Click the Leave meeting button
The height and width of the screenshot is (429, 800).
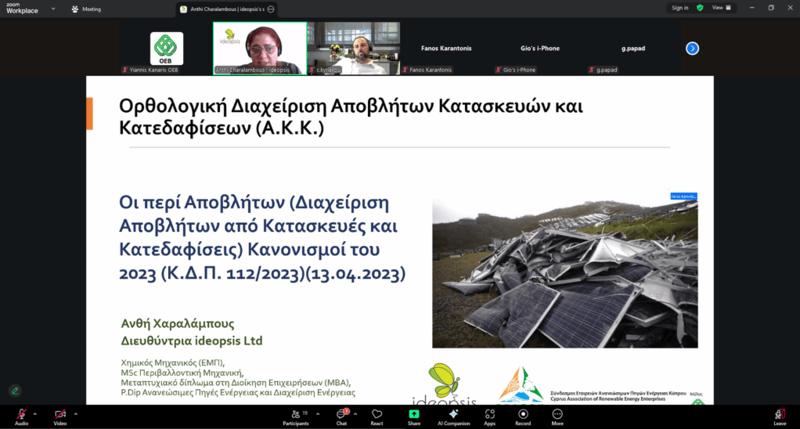tap(779, 414)
